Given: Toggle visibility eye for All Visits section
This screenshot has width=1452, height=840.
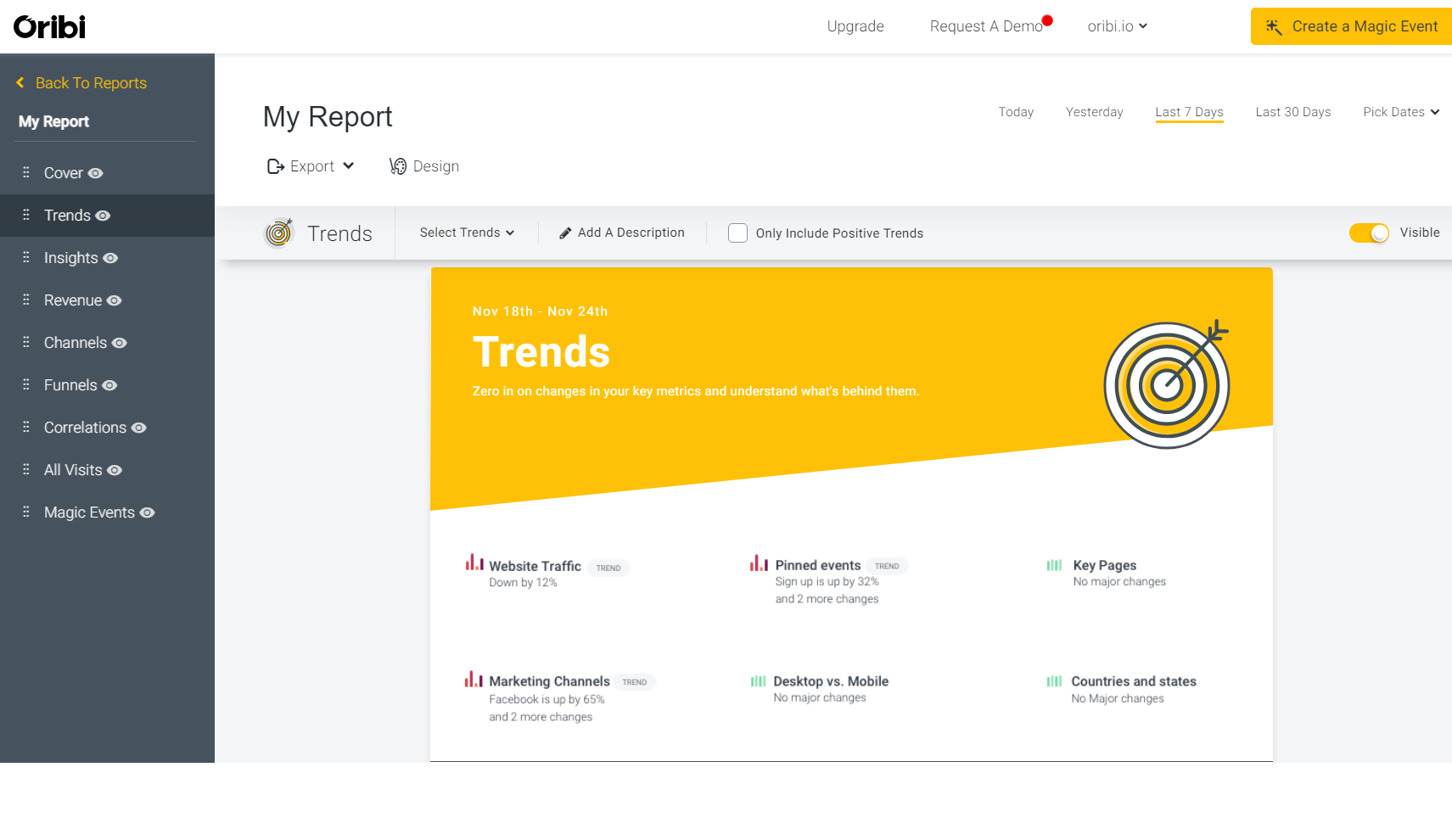Looking at the screenshot, I should coord(115,470).
